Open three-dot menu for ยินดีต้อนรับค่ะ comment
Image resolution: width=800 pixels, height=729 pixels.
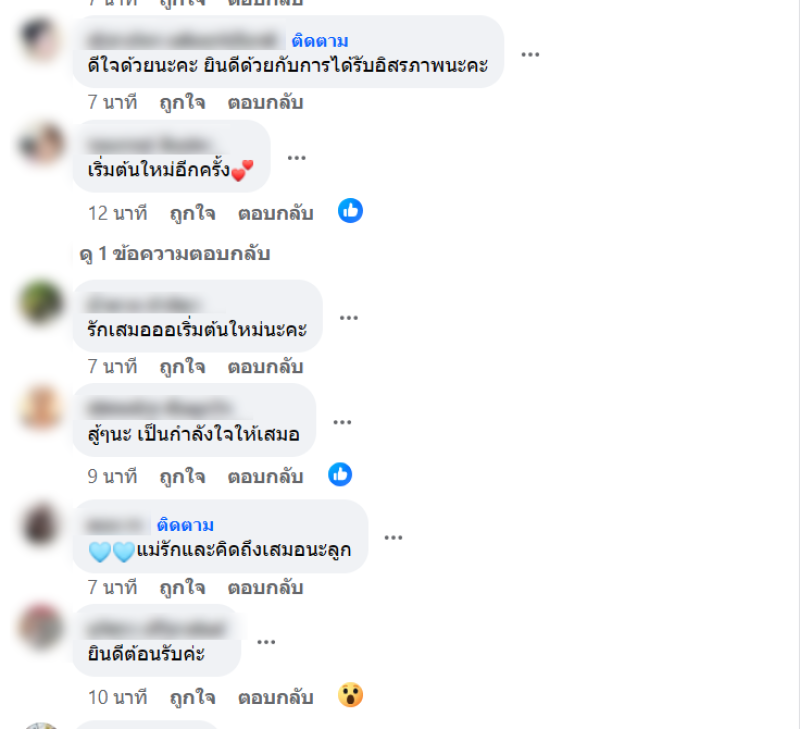click(266, 642)
